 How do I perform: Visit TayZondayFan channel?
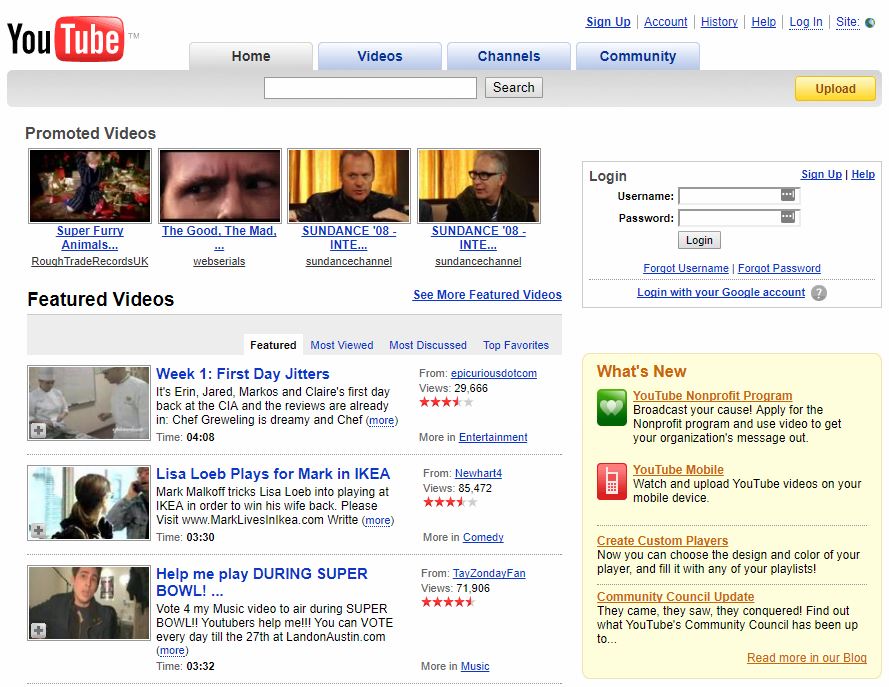[489, 574]
